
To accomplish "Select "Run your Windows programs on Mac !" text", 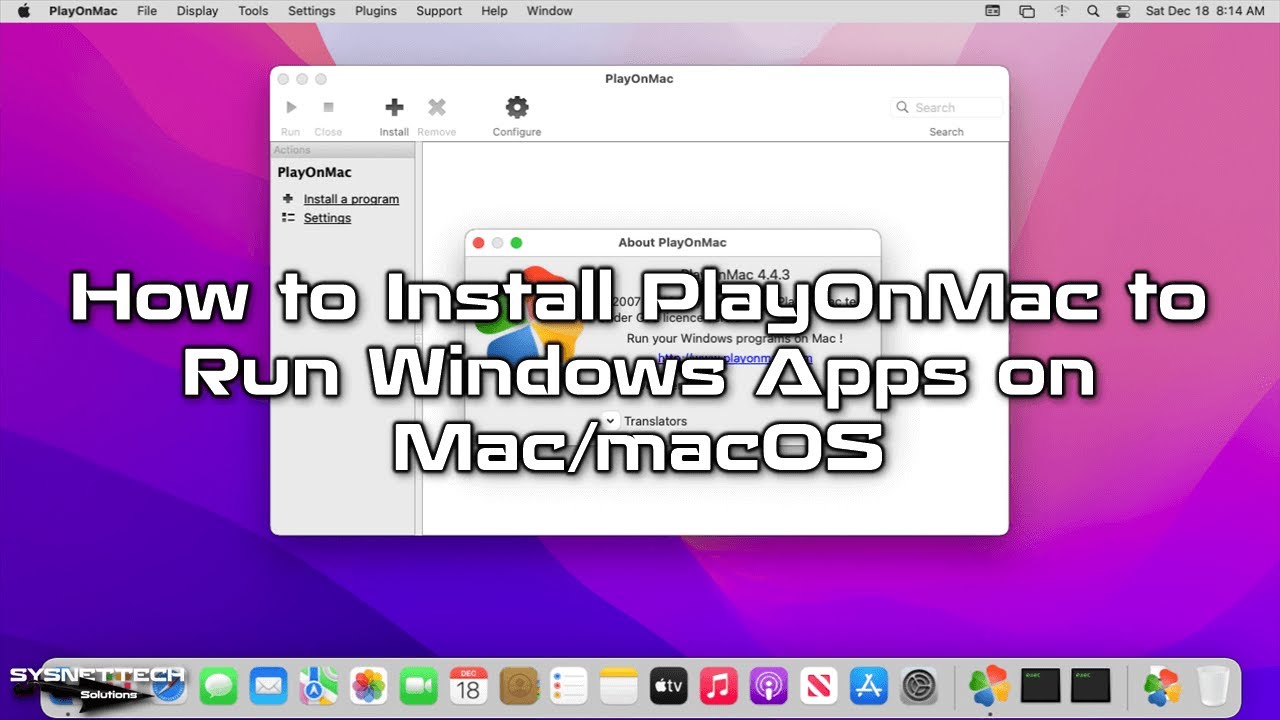I will pos(734,339).
